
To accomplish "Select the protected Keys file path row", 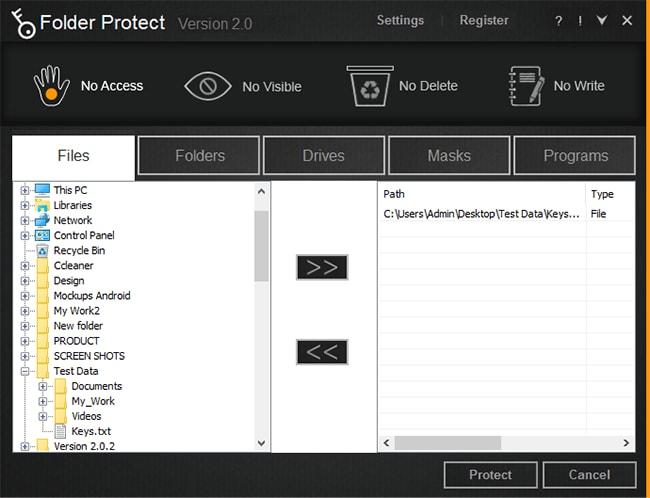I will click(506, 214).
